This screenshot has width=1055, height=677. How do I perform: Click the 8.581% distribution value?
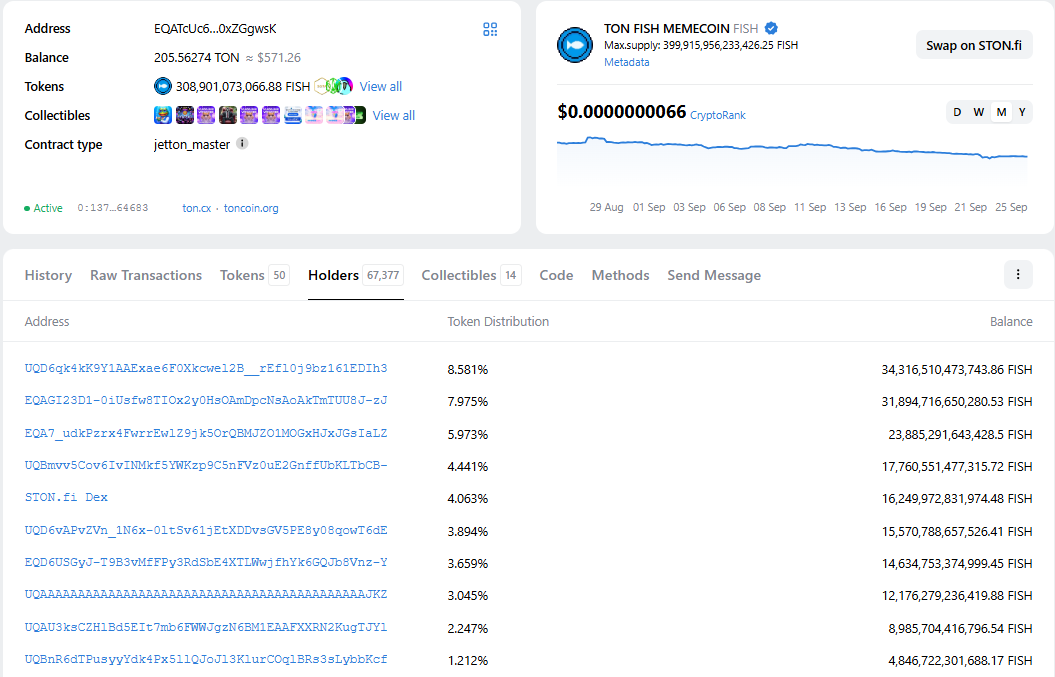468,369
